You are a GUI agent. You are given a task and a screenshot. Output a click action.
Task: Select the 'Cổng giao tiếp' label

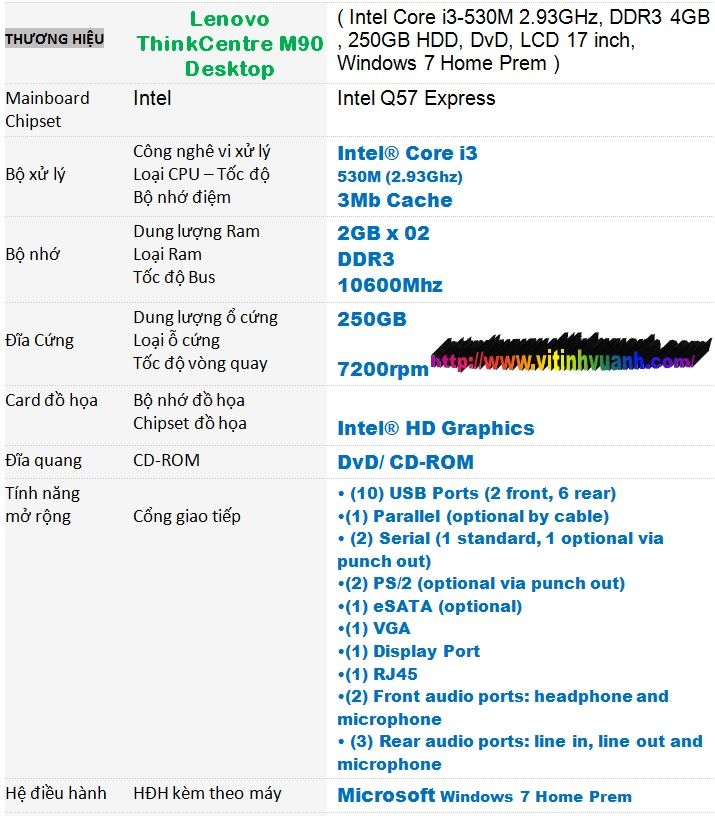click(187, 516)
